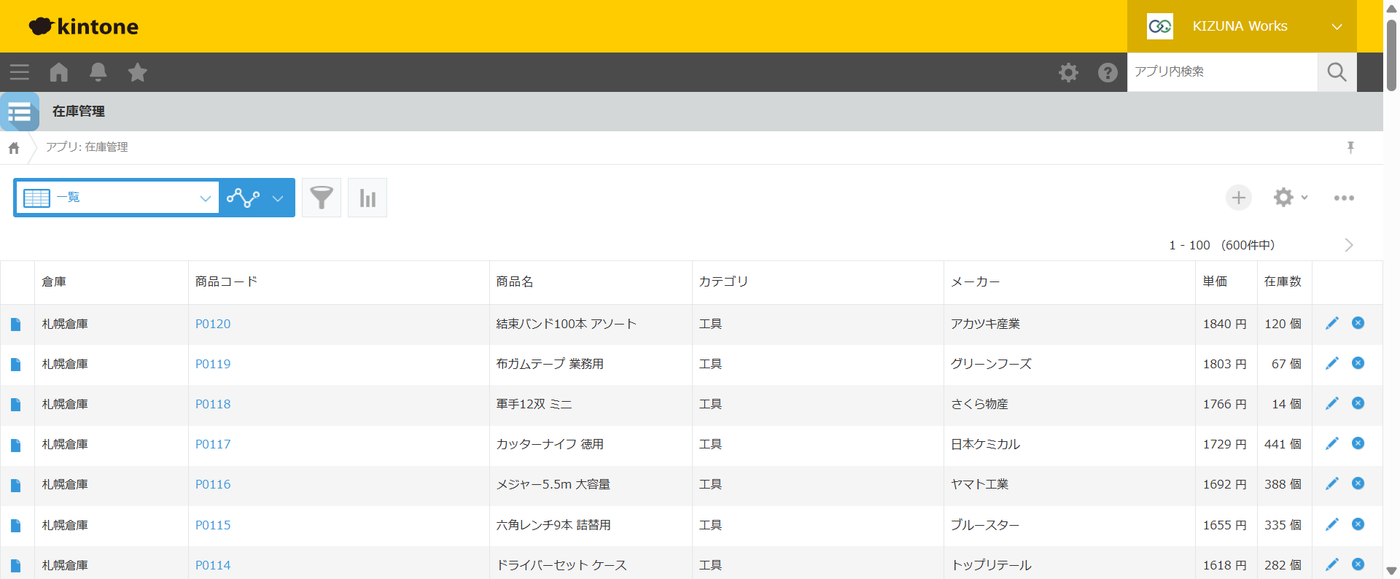Open record details icon for P0119 row

[15, 364]
